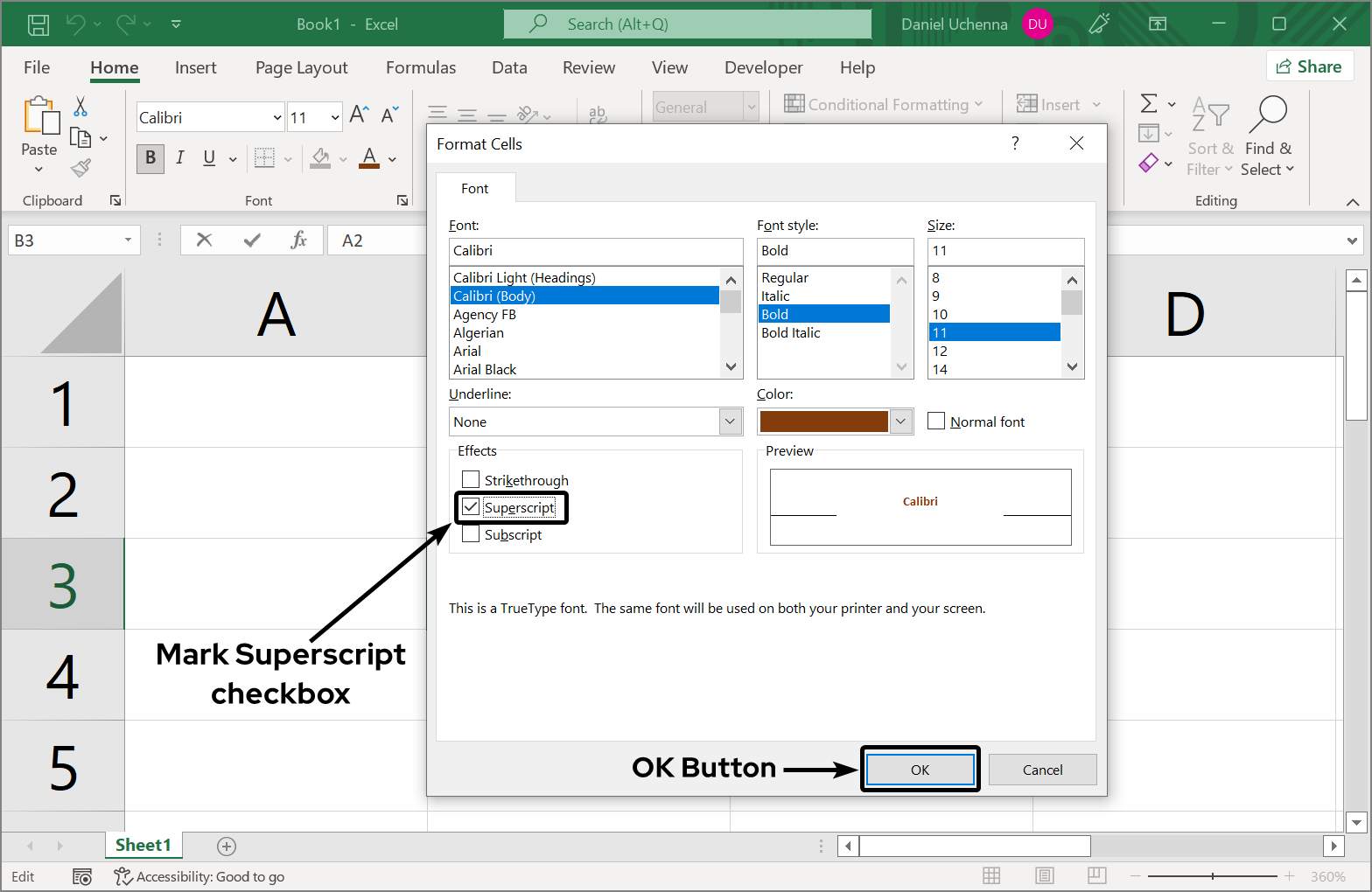This screenshot has width=1372, height=892.
Task: Click the Increase Font Size icon
Action: pyautogui.click(x=359, y=115)
